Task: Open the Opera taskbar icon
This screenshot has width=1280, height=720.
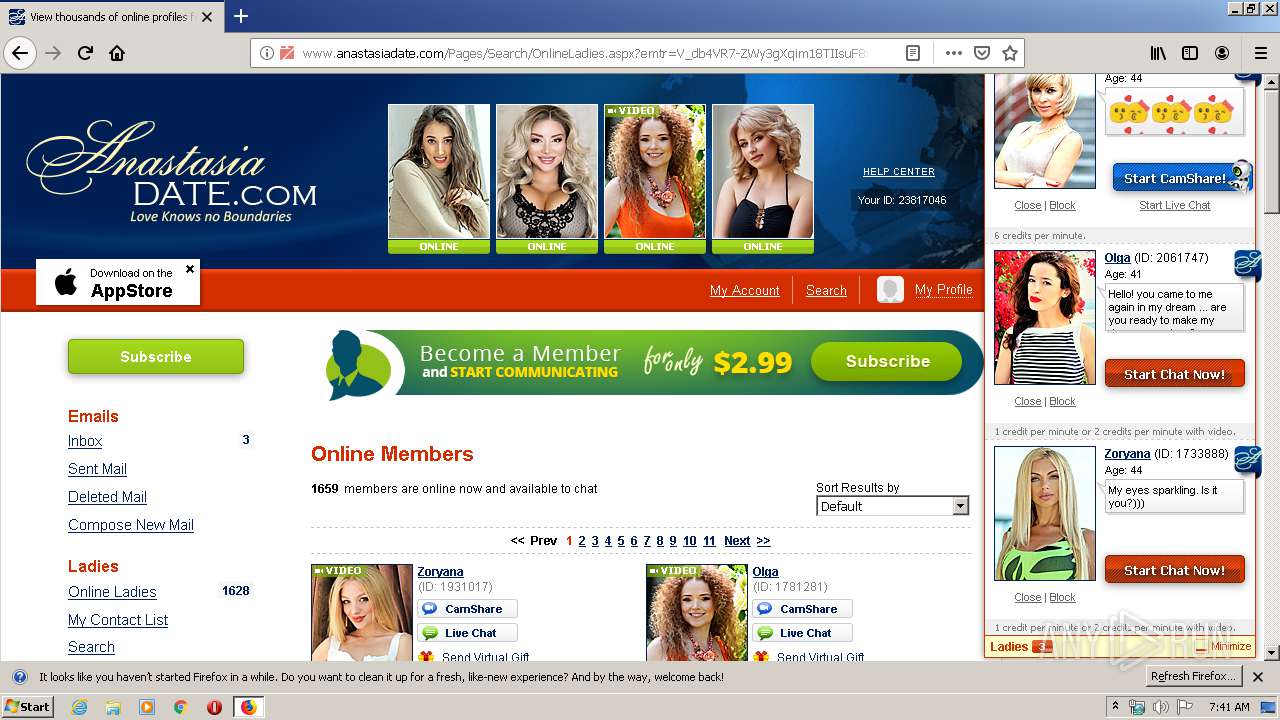Action: tap(214, 707)
